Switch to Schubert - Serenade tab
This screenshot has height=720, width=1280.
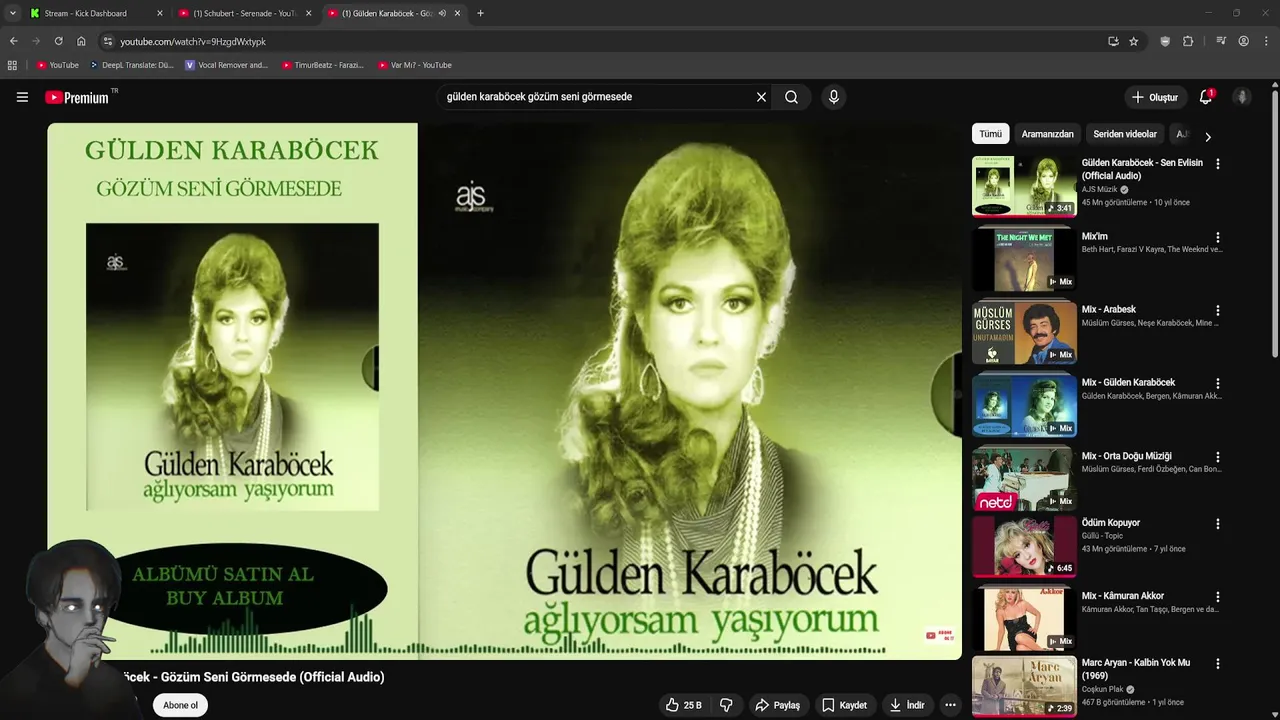245,13
